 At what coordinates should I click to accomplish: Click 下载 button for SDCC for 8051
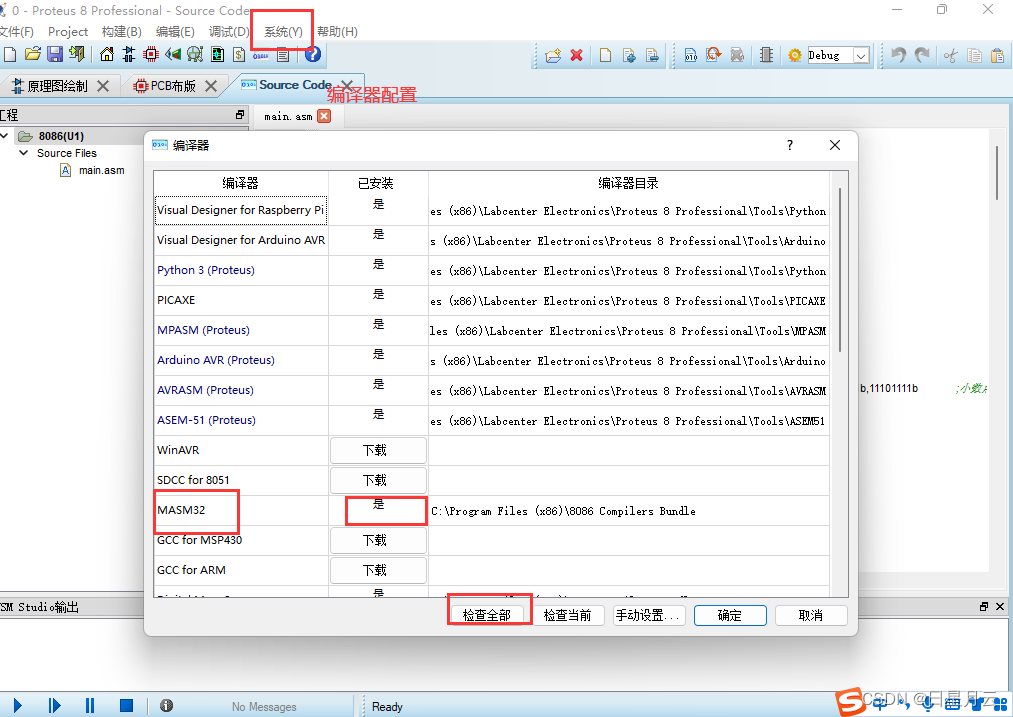pos(379,480)
